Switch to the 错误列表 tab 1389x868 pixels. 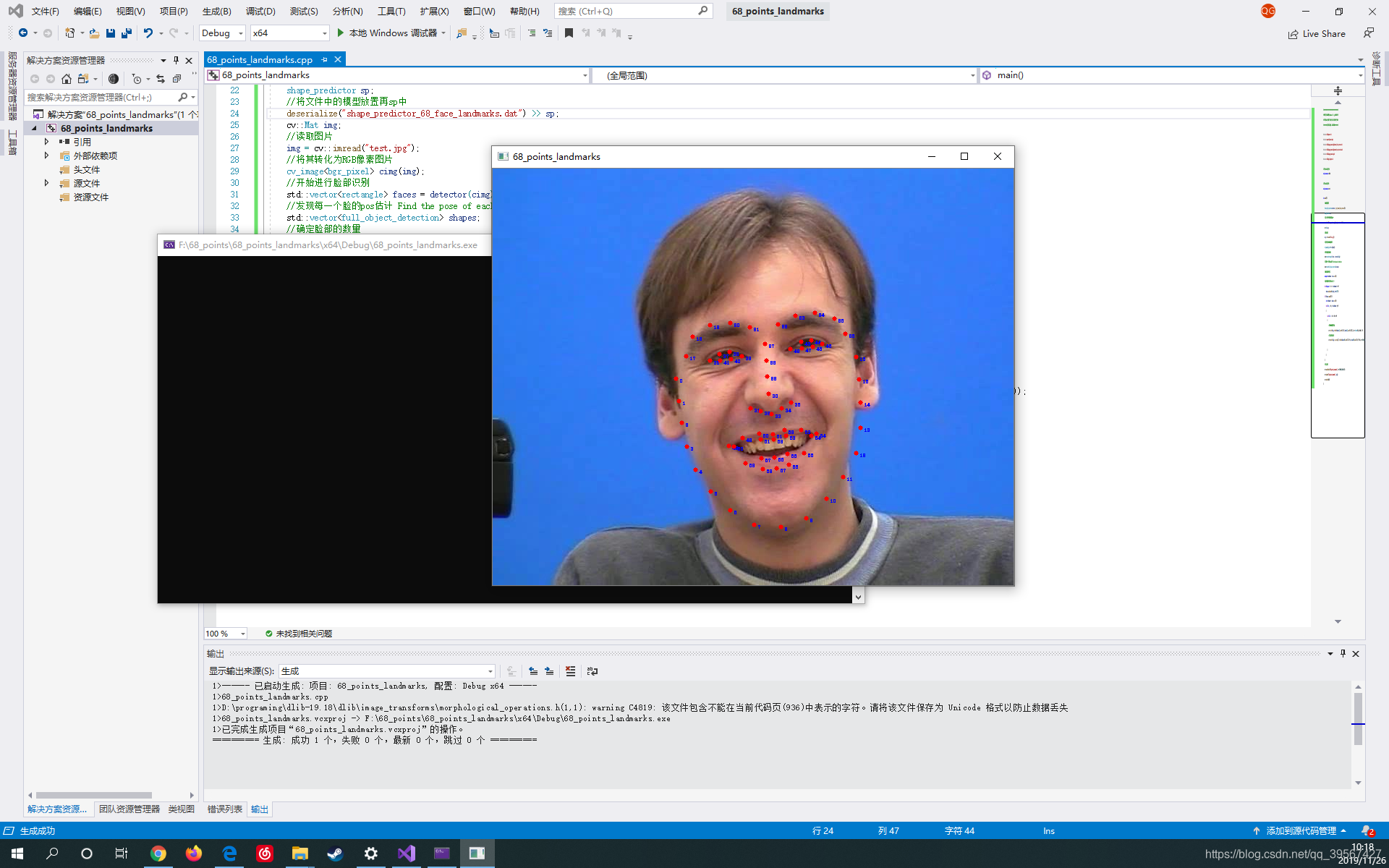tap(224, 809)
